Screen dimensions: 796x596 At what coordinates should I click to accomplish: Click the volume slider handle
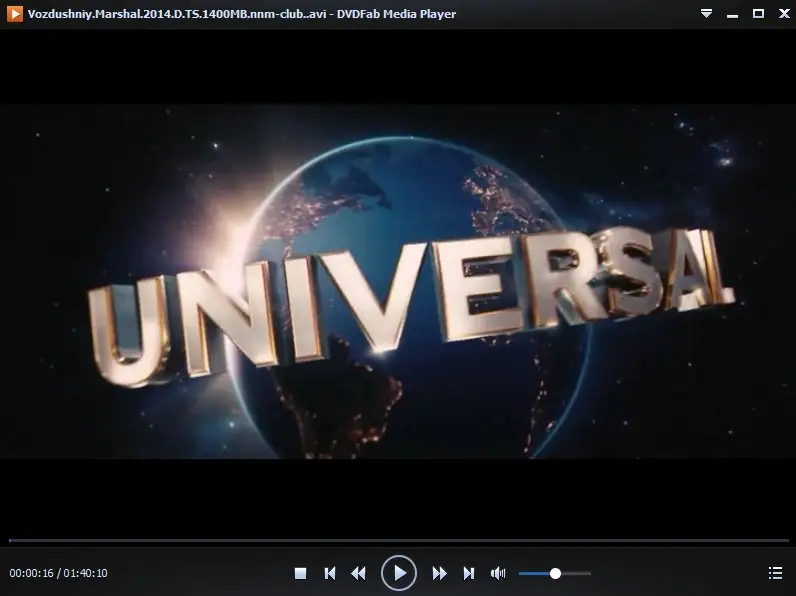click(x=555, y=574)
